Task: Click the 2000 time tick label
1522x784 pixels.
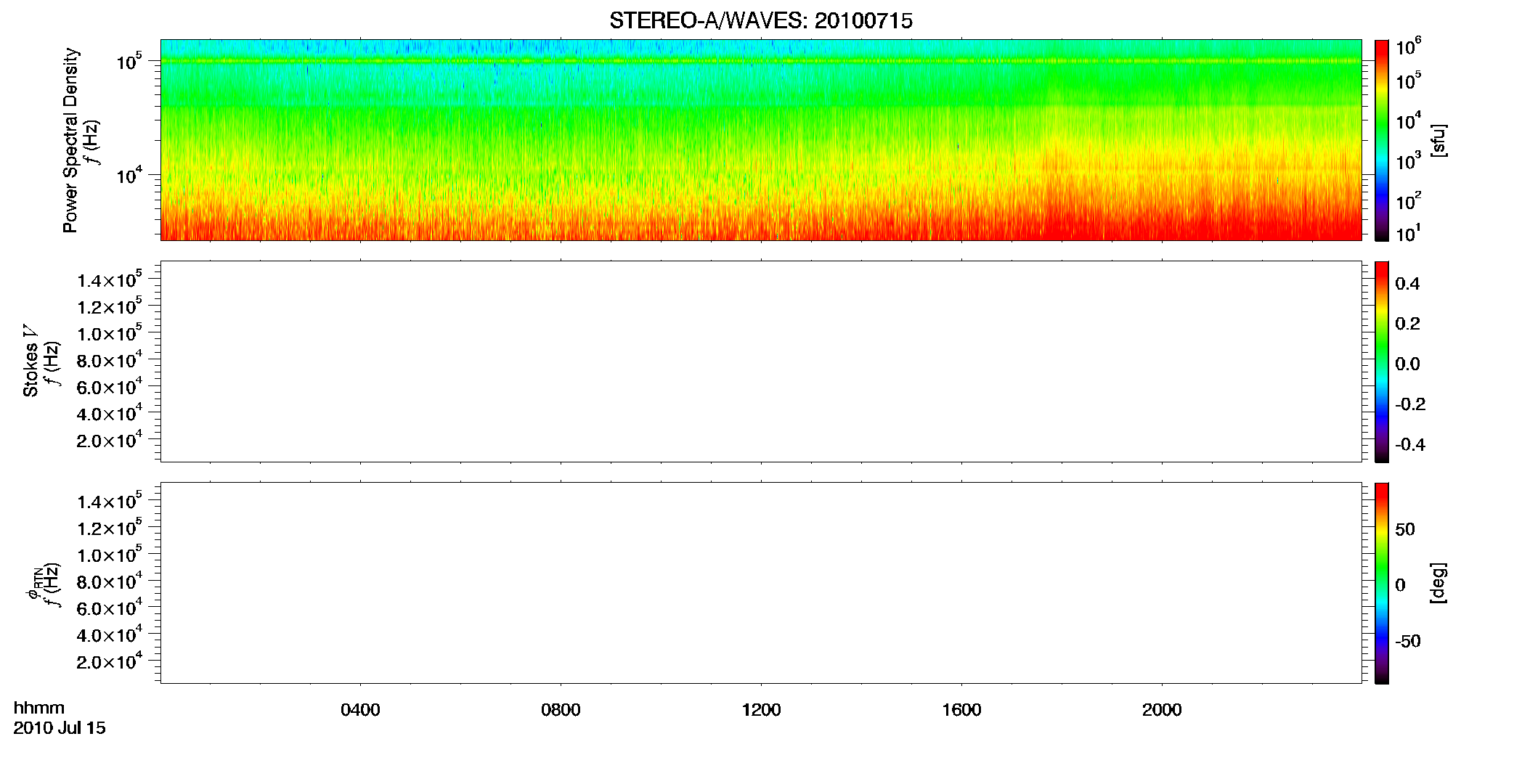Action: click(1162, 710)
